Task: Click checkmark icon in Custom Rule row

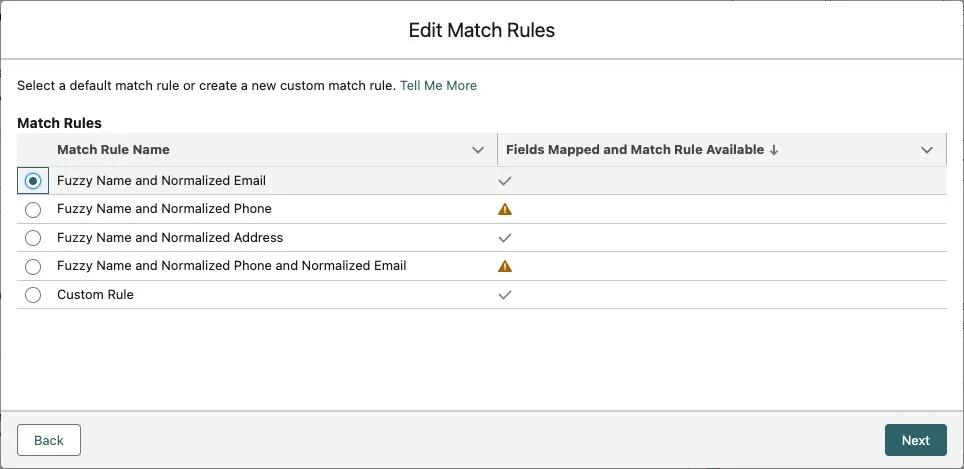Action: 505,295
